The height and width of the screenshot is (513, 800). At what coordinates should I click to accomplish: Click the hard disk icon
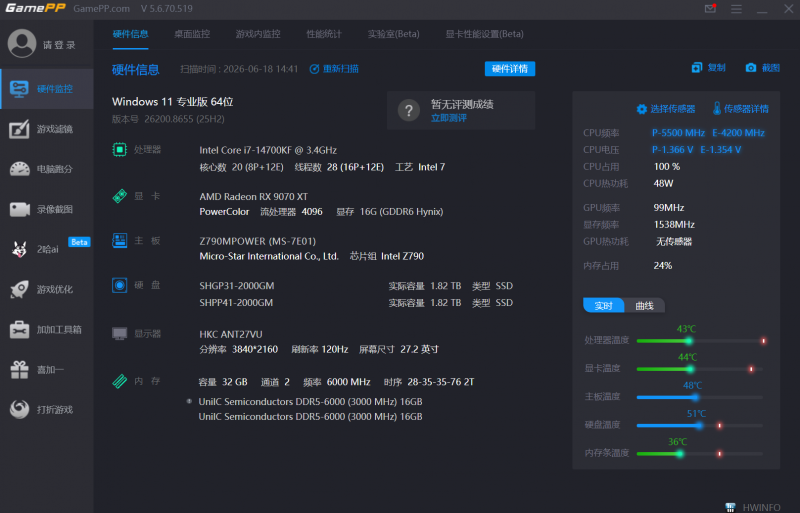click(x=119, y=285)
